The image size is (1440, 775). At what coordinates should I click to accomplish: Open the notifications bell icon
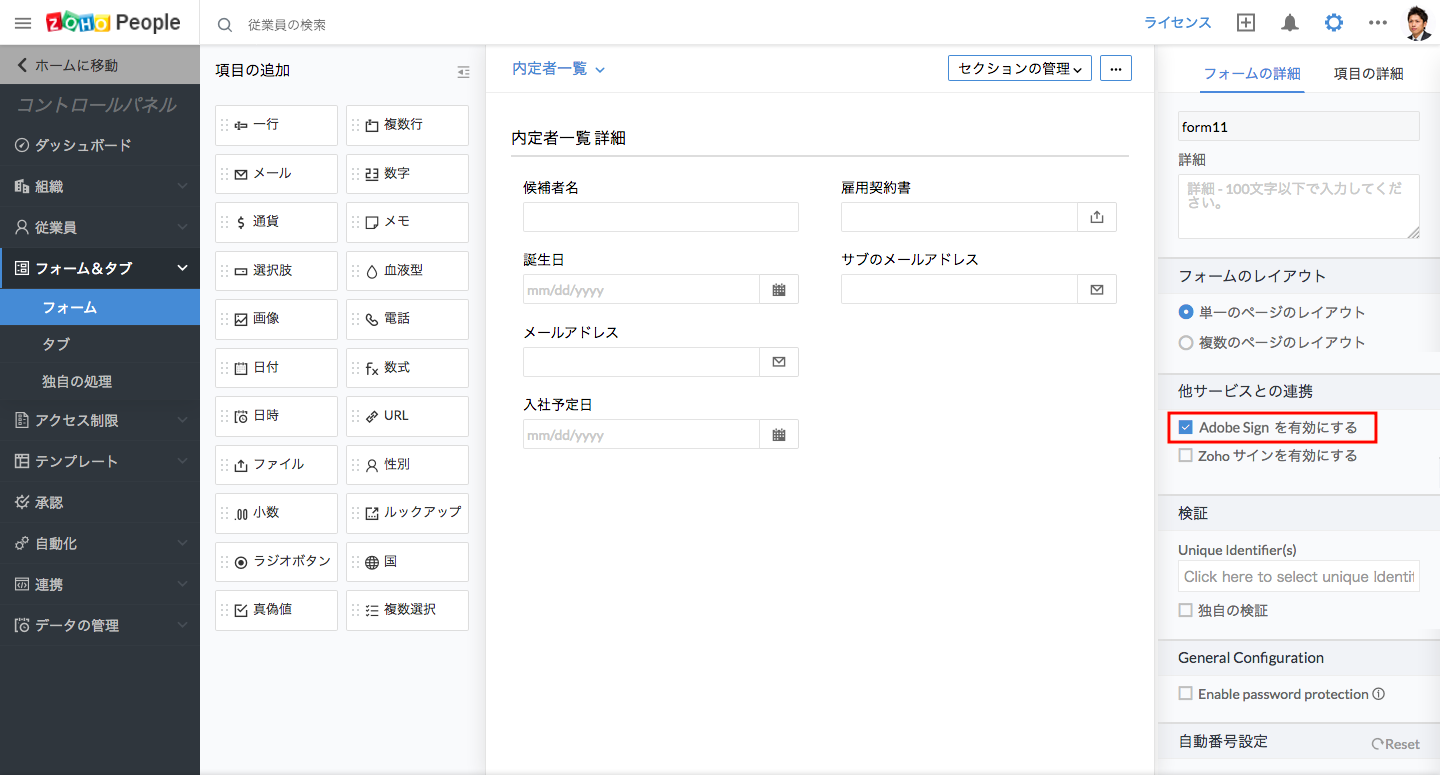click(1290, 23)
